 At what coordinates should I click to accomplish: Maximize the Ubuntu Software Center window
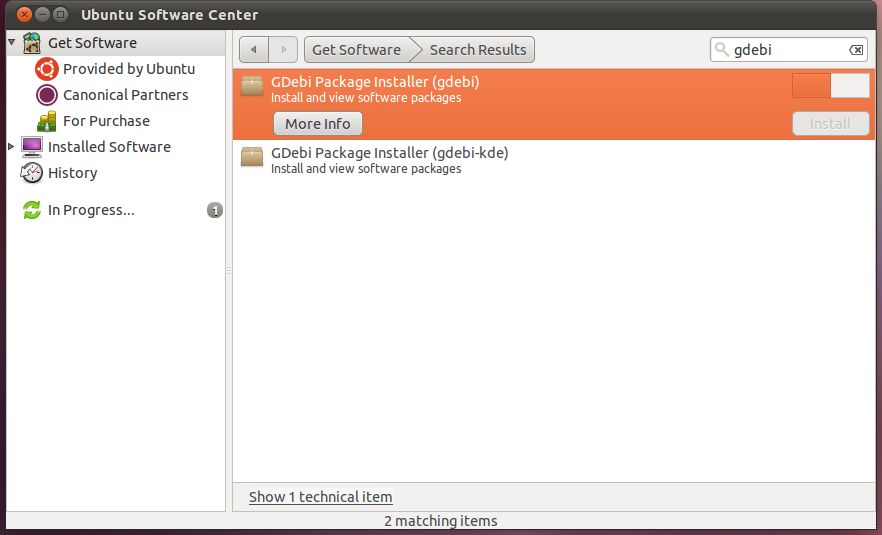[x=60, y=14]
